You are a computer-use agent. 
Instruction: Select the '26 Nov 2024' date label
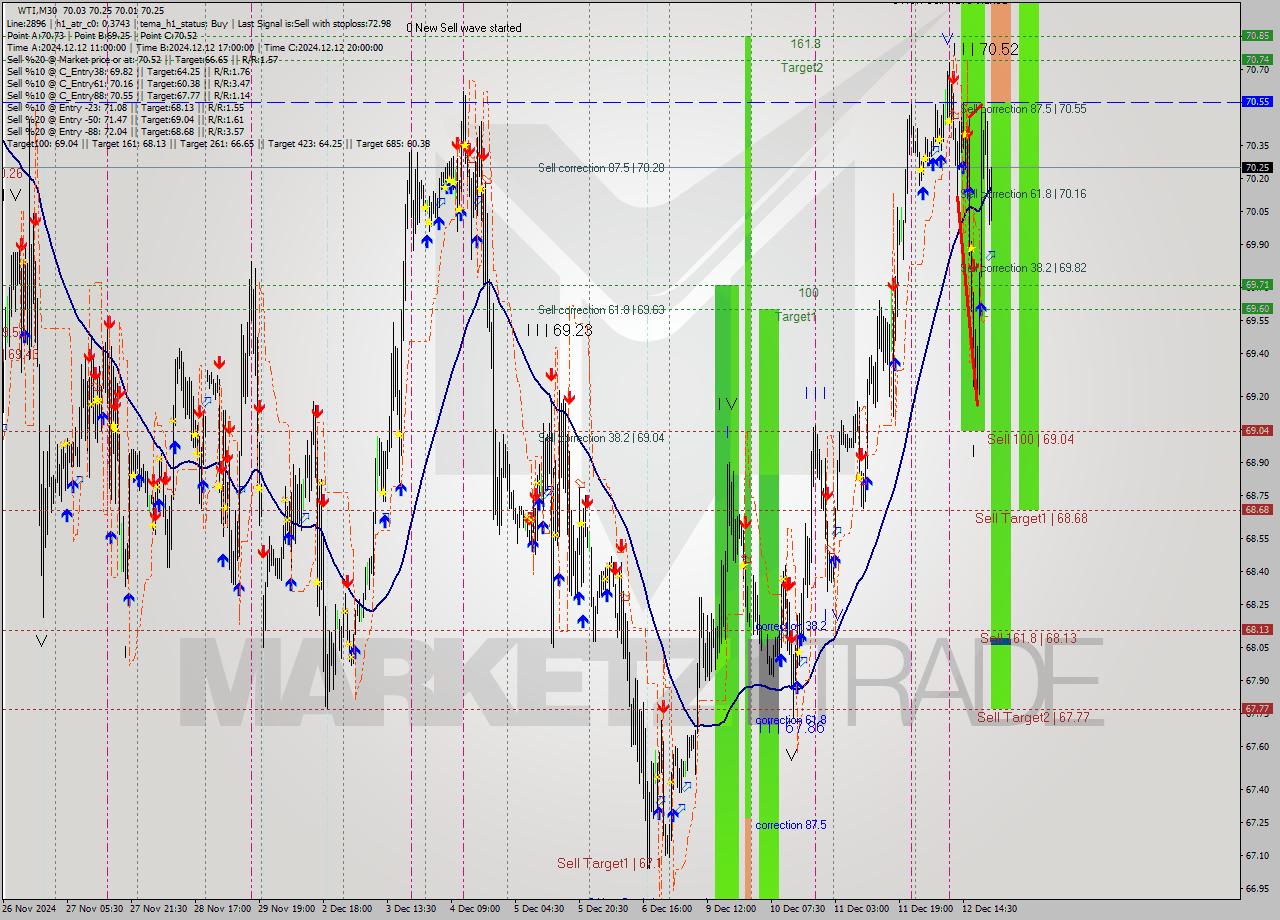[29, 909]
